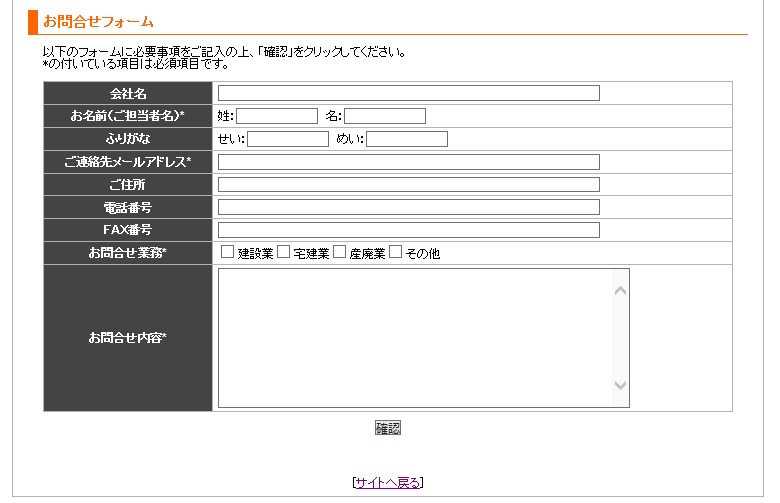This screenshot has width=780, height=503.
Task: Check the 建設業 checkbox
Action: tap(227, 252)
